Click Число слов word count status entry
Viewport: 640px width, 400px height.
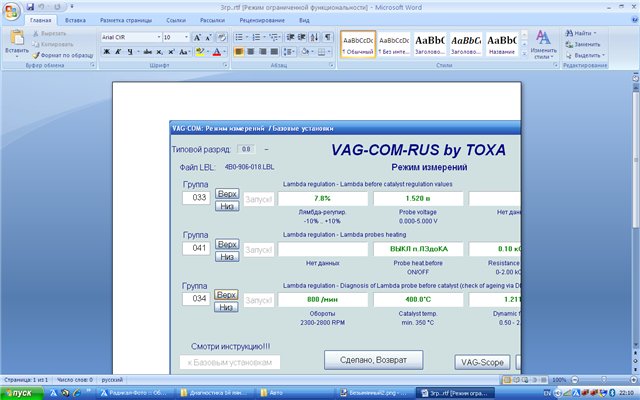75,380
